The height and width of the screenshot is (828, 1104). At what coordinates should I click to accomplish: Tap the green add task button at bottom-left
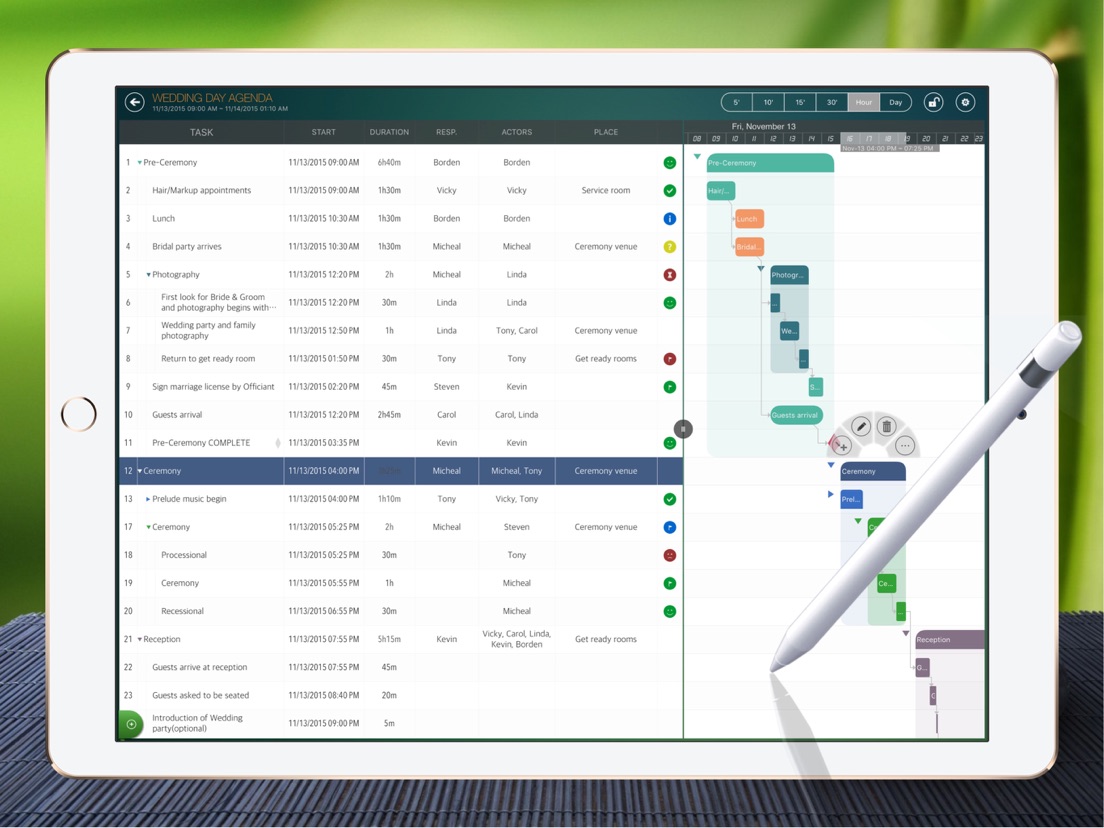131,724
